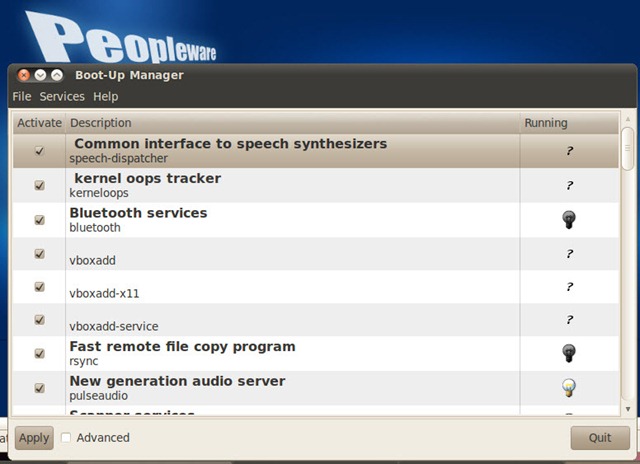Disable the rsync activate checkbox
The image size is (640, 464).
[40, 353]
